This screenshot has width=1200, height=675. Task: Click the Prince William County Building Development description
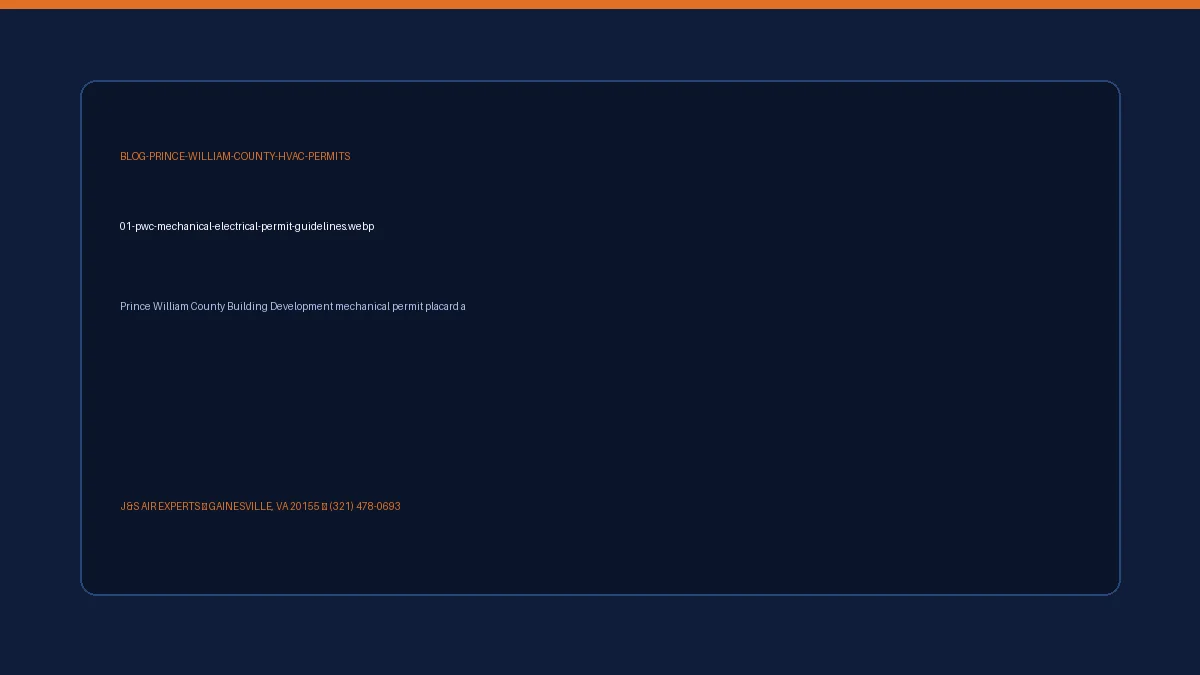click(x=293, y=307)
